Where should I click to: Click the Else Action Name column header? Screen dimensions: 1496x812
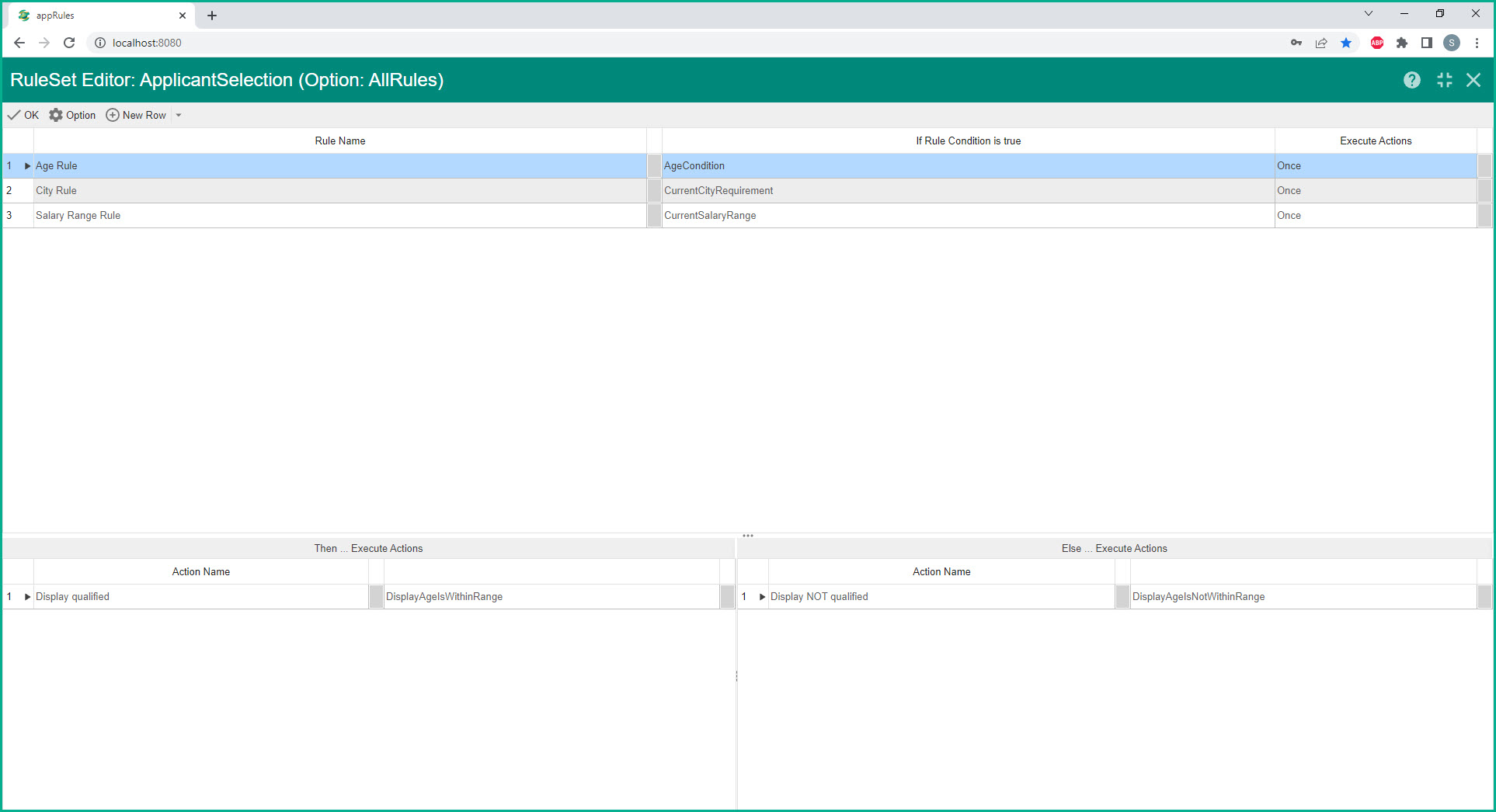pyautogui.click(x=941, y=572)
